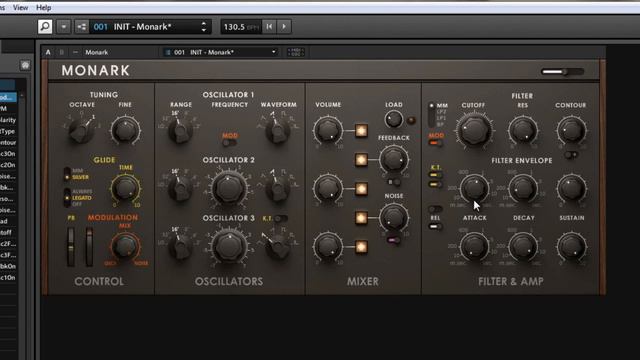The image size is (640, 360).
Task: Click the play transport button
Action: pos(284,27)
